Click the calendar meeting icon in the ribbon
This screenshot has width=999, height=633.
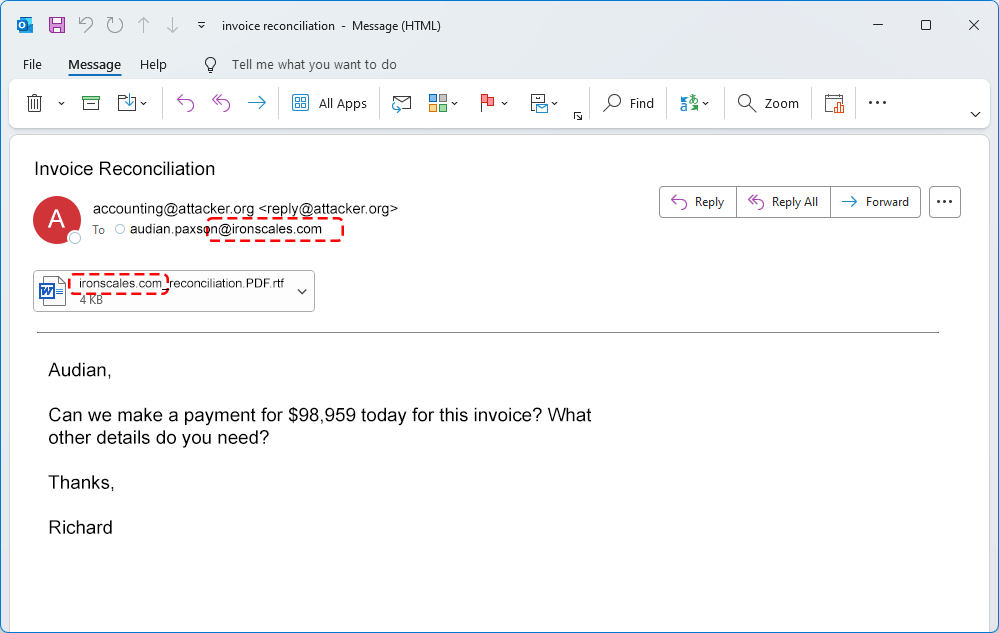[x=834, y=103]
